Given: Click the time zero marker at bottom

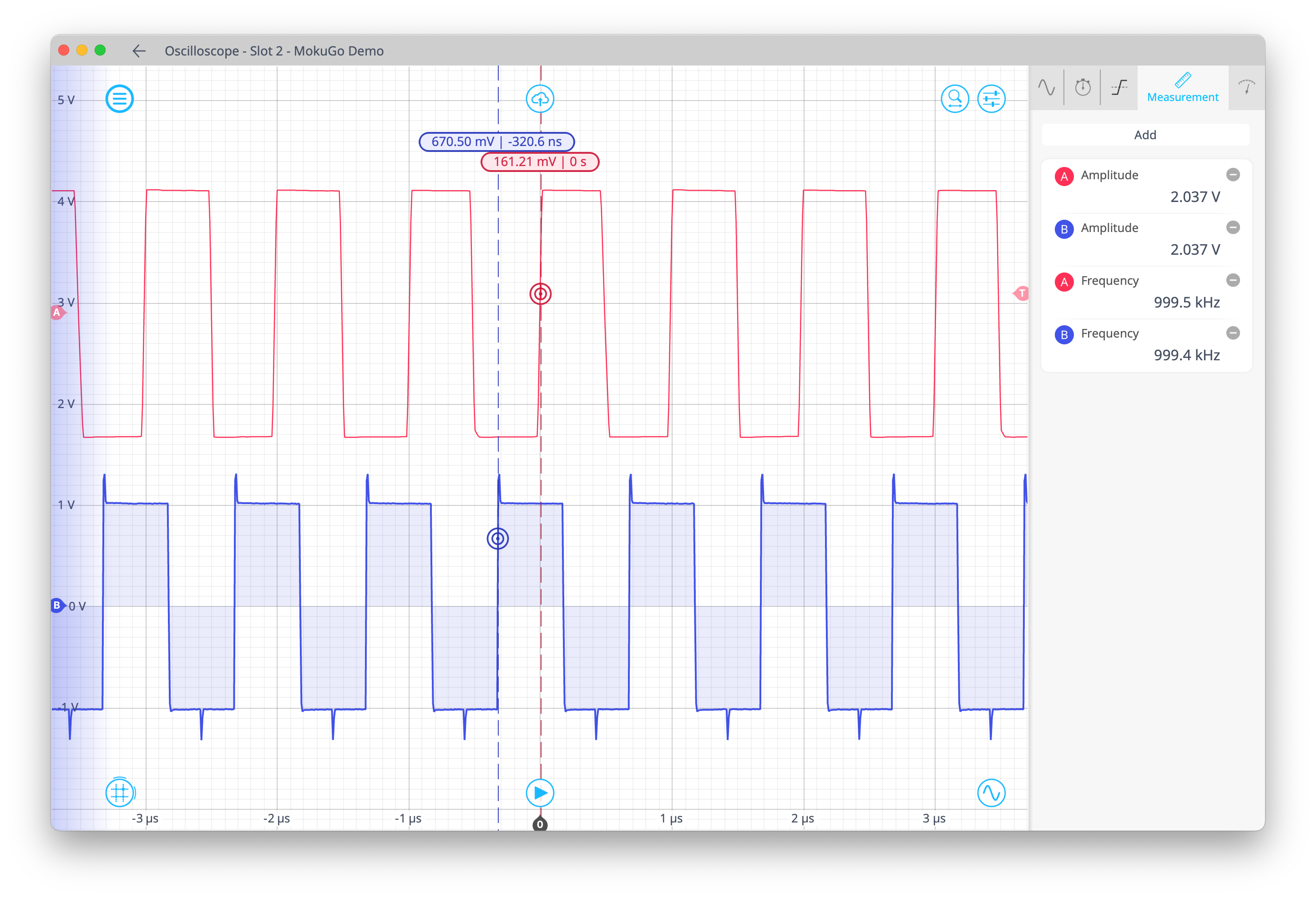Looking at the screenshot, I should pyautogui.click(x=540, y=824).
